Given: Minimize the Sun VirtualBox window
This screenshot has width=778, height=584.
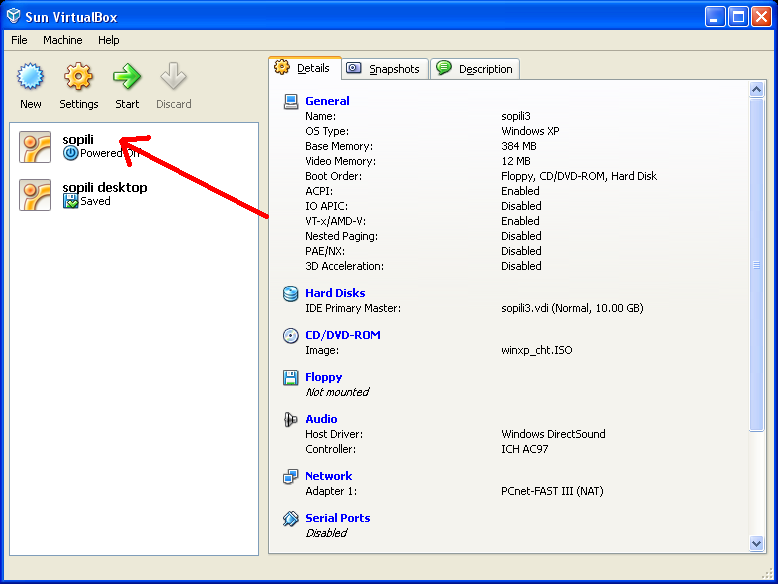Looking at the screenshot, I should 714,17.
